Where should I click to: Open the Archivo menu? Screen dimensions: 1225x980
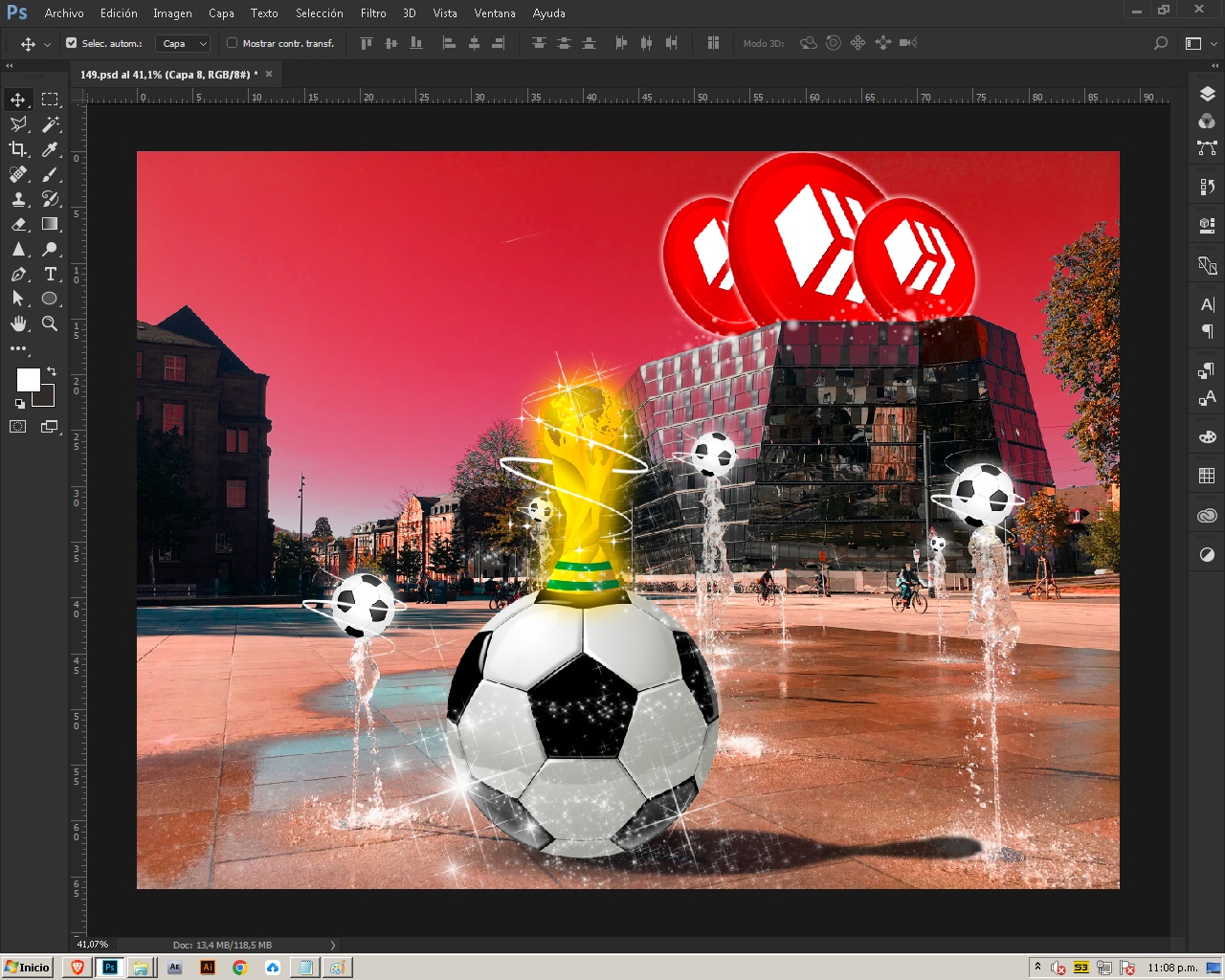pos(64,13)
